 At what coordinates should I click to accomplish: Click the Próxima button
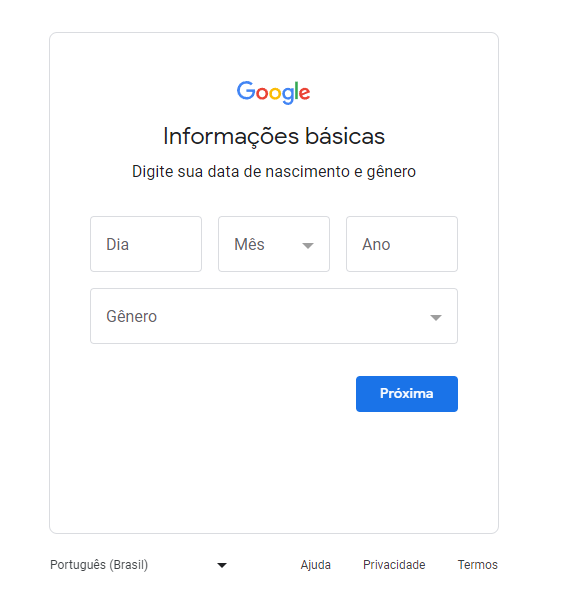pos(407,394)
